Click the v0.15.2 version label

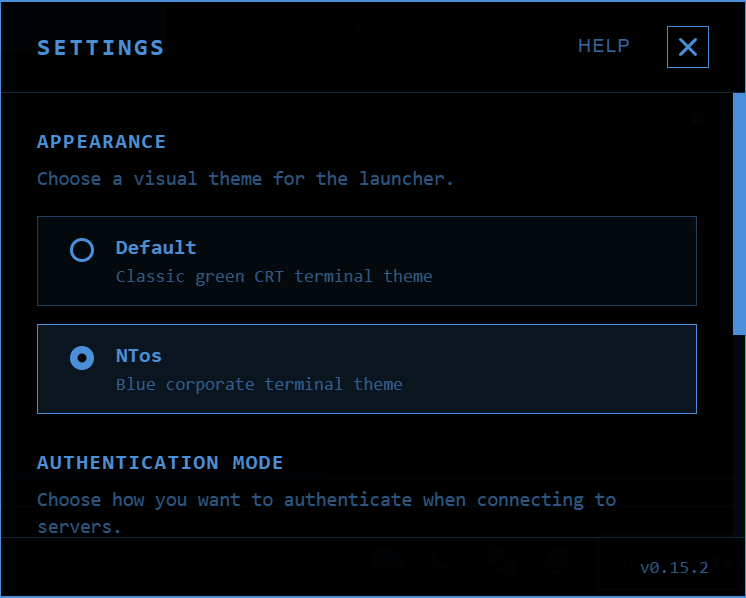coord(674,567)
